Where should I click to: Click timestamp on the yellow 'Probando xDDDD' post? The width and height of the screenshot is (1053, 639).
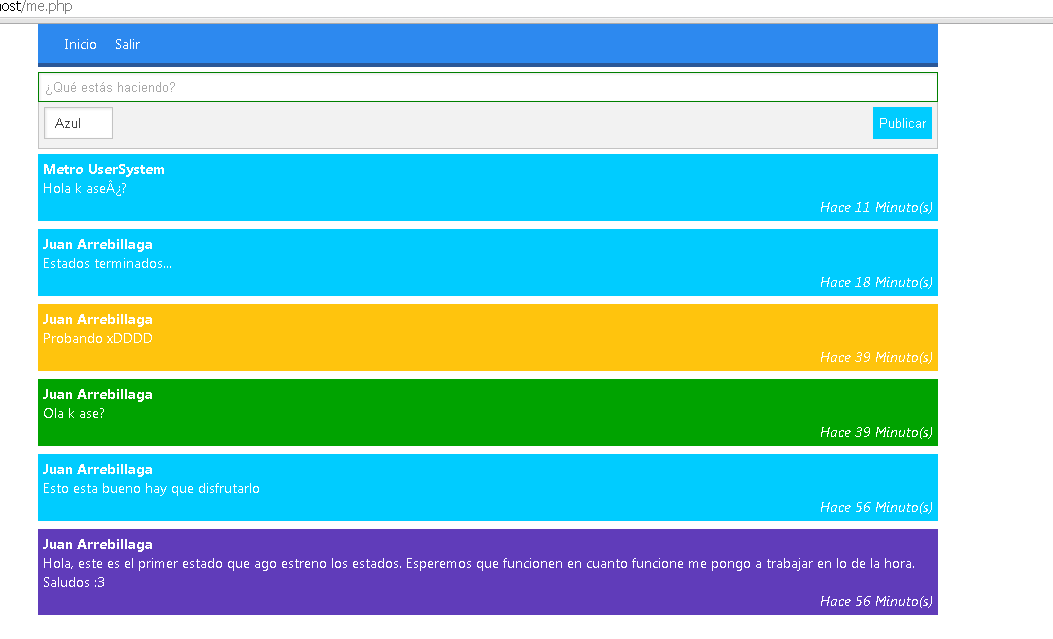point(876,358)
